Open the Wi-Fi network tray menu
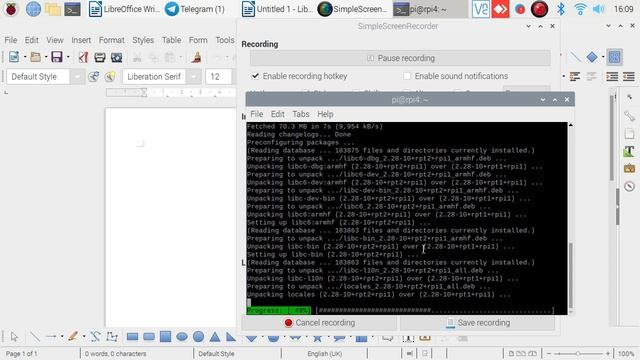 click(x=580, y=9)
